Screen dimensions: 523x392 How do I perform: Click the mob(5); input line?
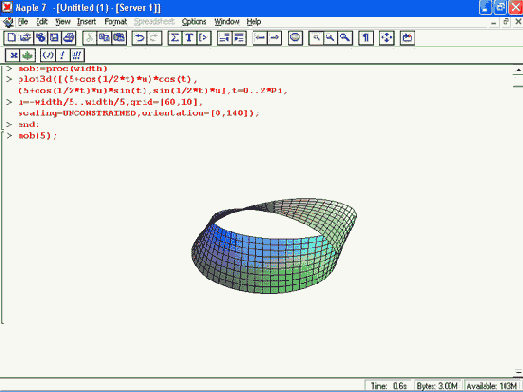(x=37, y=136)
